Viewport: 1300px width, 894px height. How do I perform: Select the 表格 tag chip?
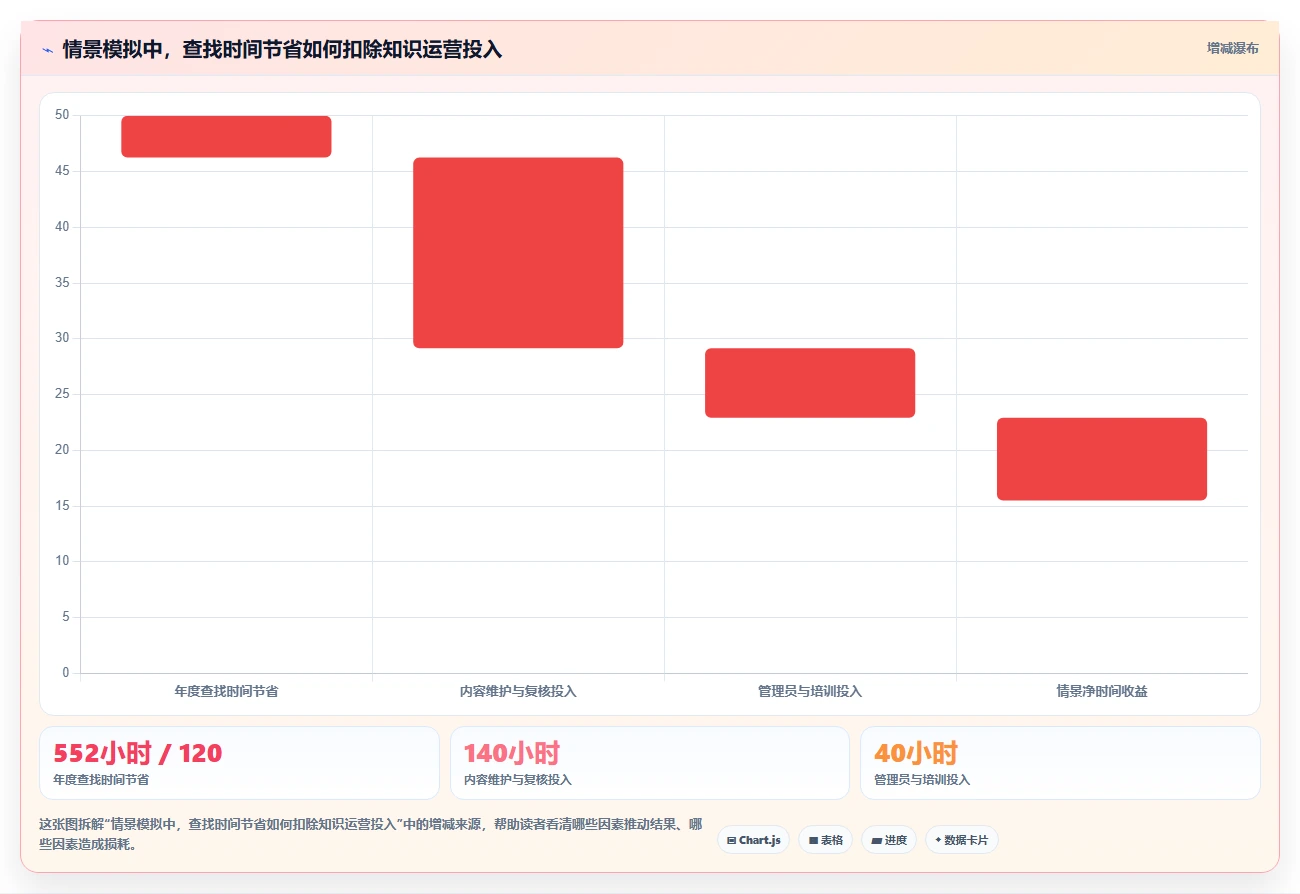(x=825, y=840)
